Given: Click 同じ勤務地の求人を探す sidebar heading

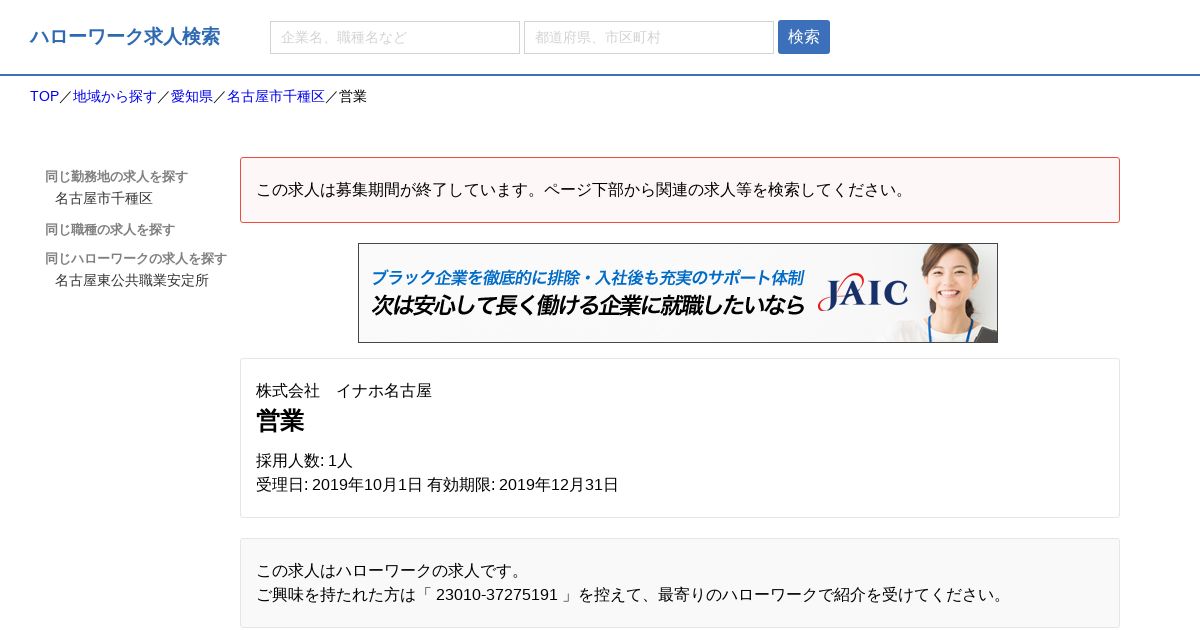Looking at the screenshot, I should [x=116, y=176].
